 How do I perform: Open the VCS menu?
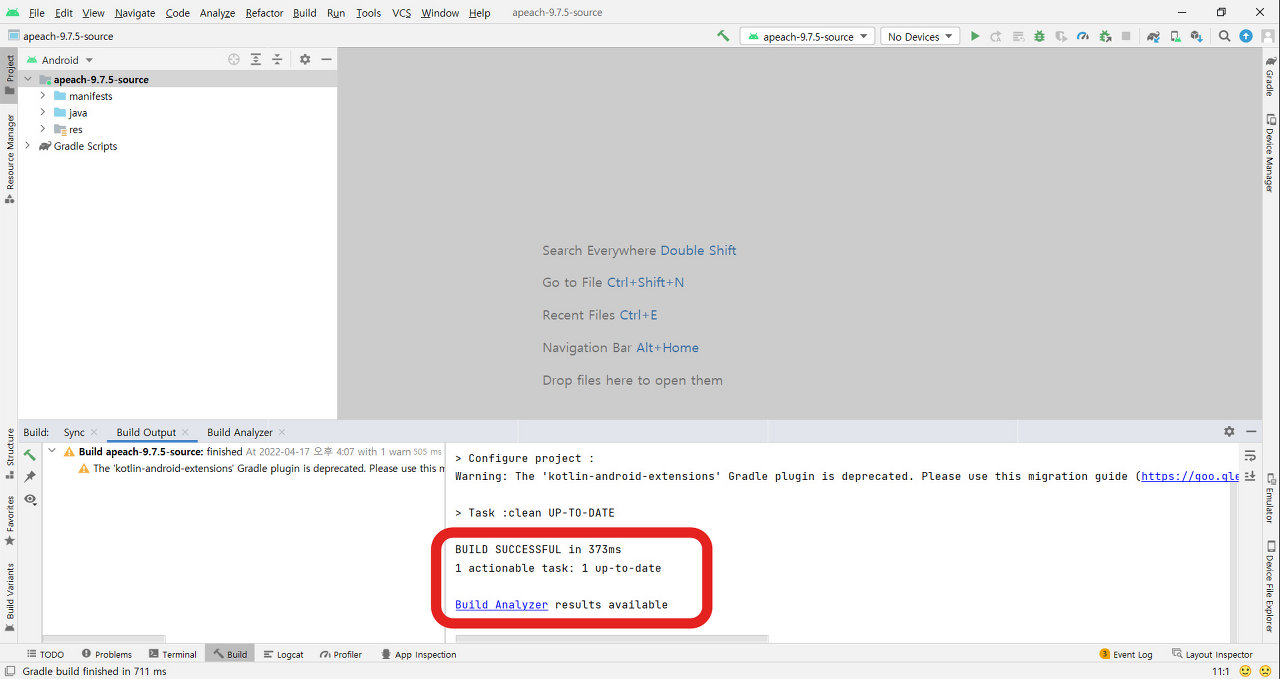[401, 12]
